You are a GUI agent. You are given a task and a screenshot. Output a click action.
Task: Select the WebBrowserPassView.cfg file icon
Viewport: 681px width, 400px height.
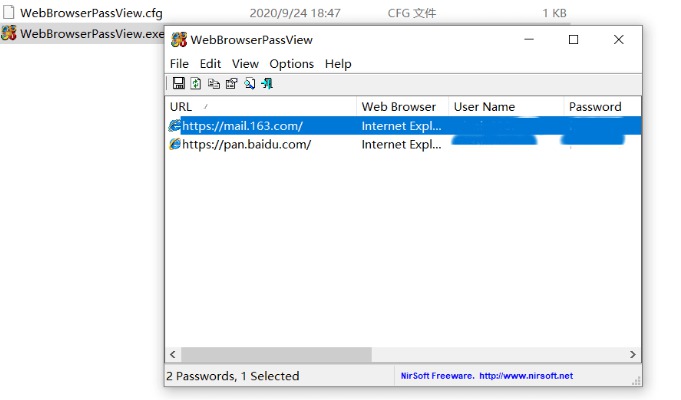[x=9, y=12]
